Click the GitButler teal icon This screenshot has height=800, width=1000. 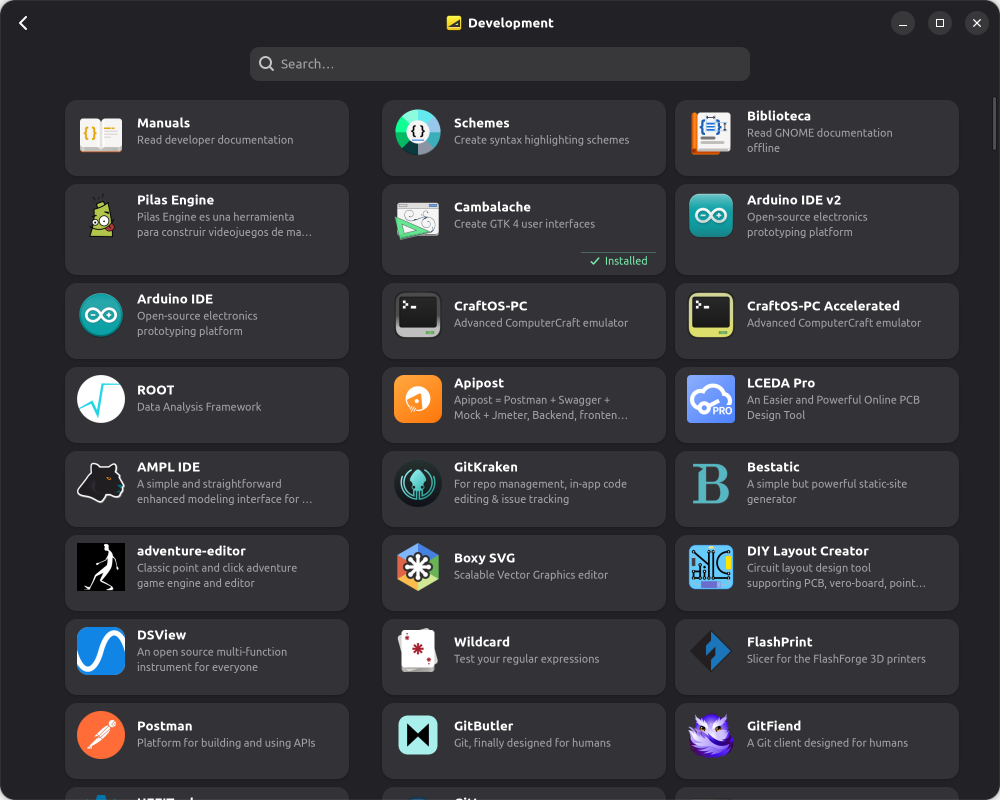tap(418, 735)
